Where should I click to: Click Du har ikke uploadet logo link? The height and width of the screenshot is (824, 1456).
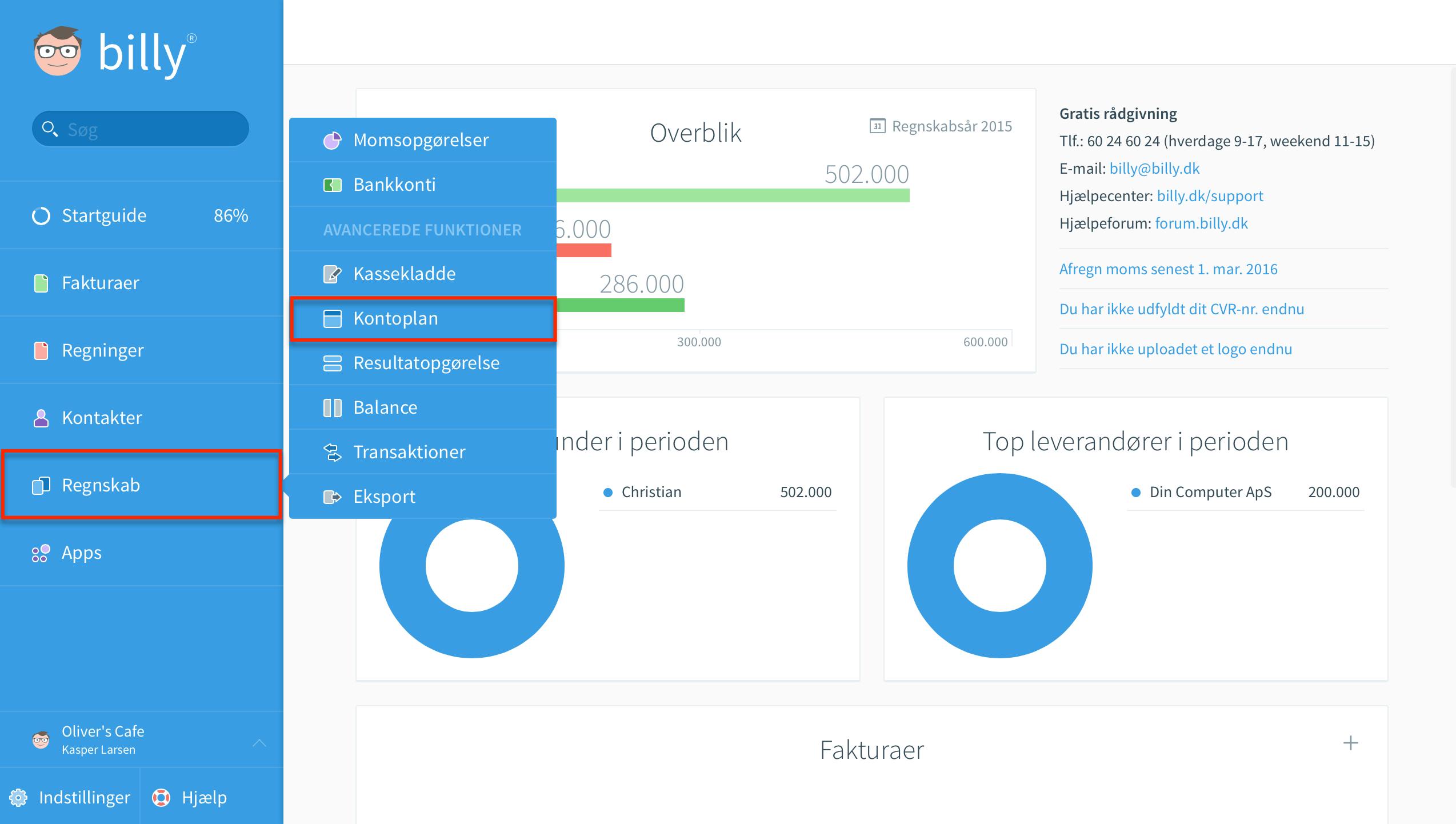[x=1175, y=349]
